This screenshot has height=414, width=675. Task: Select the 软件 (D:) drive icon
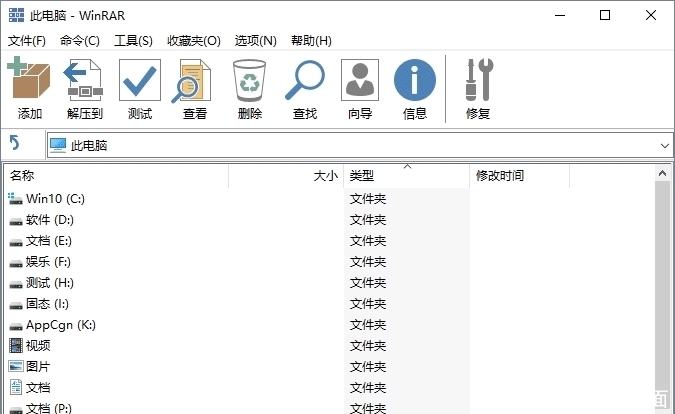16,221
